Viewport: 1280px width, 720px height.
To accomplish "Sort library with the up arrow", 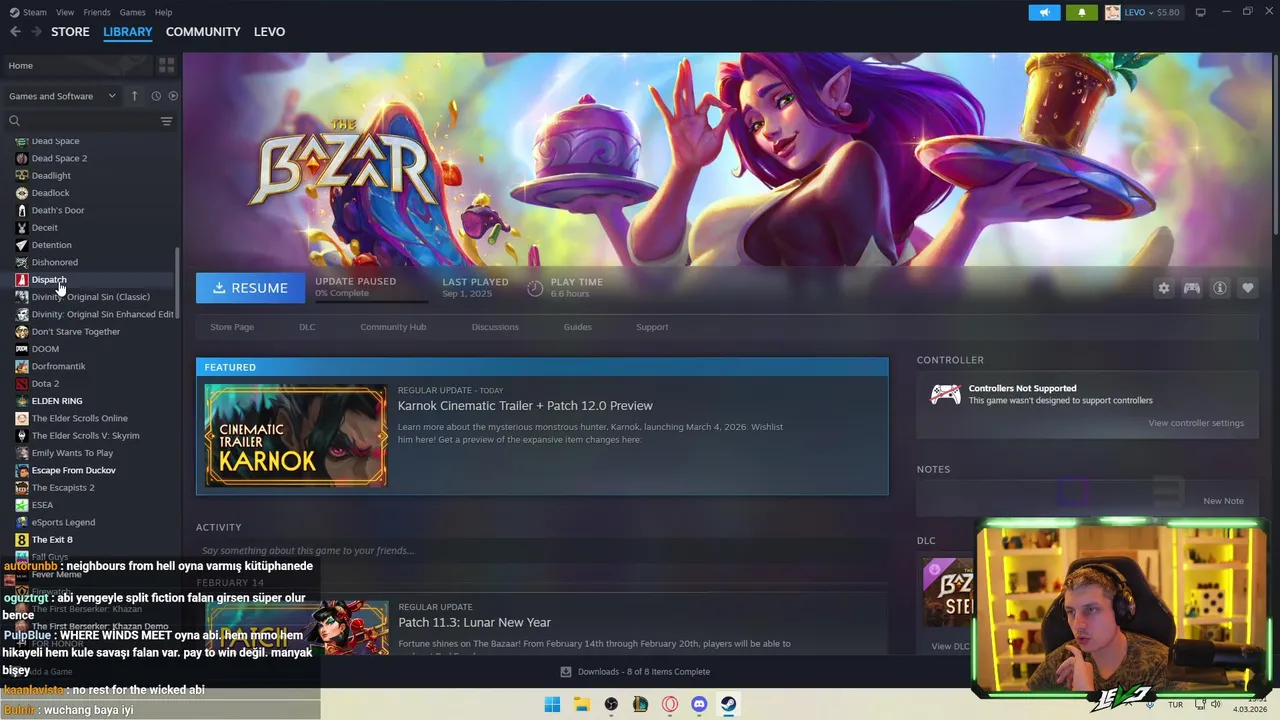I will 134,96.
